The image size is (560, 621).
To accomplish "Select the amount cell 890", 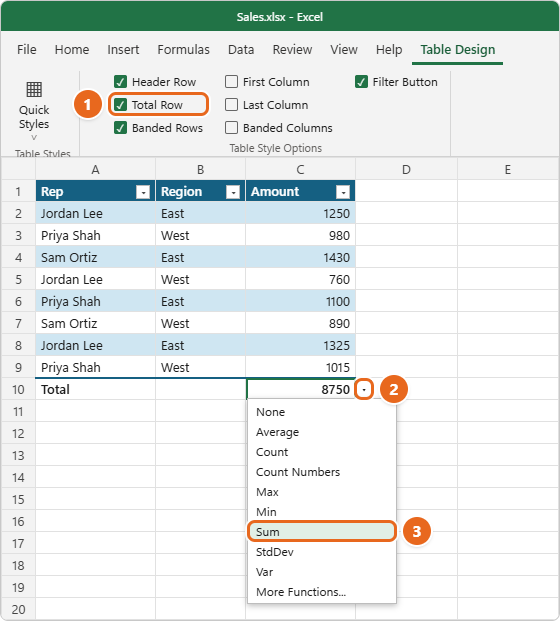I will [301, 324].
